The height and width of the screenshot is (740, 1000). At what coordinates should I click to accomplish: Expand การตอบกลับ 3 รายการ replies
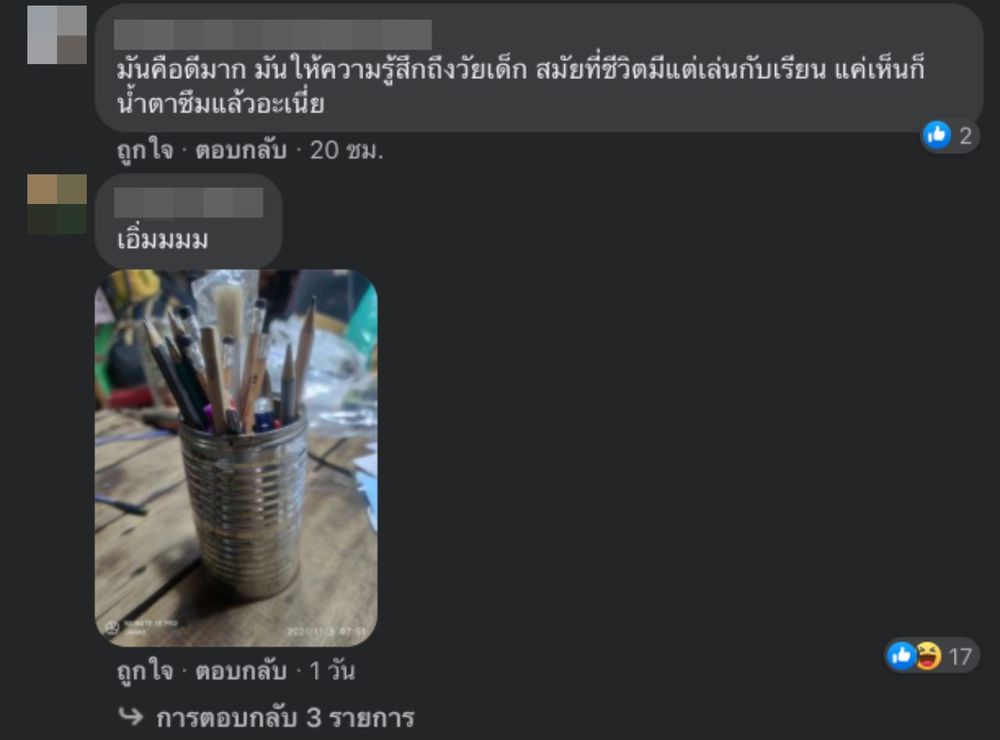coord(285,718)
